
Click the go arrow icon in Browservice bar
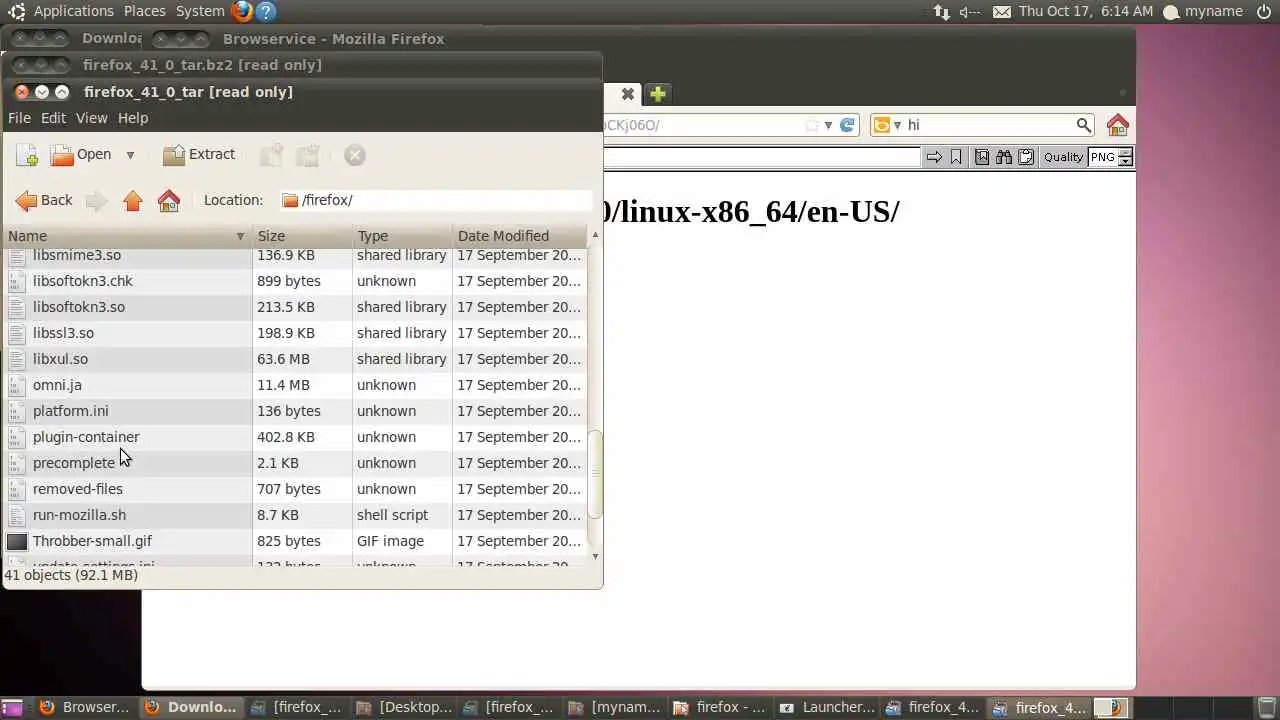coord(934,157)
